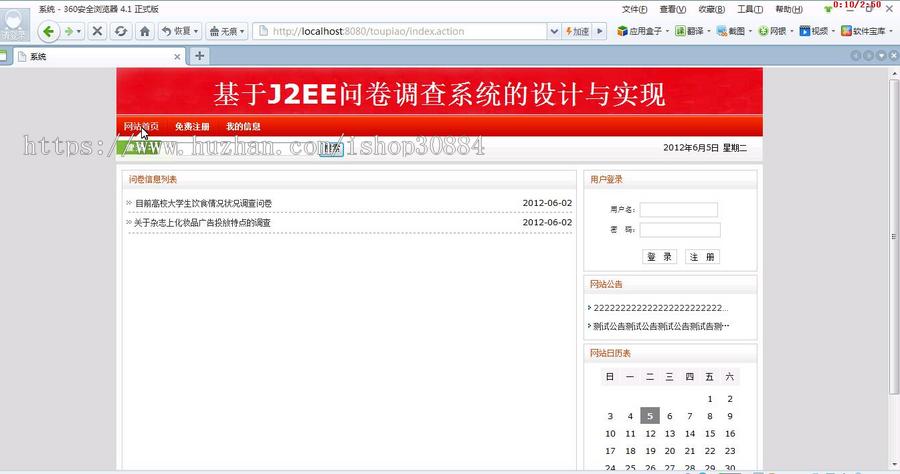Open the 截图 screenshot tool
The height and width of the screenshot is (474, 900).
731,31
